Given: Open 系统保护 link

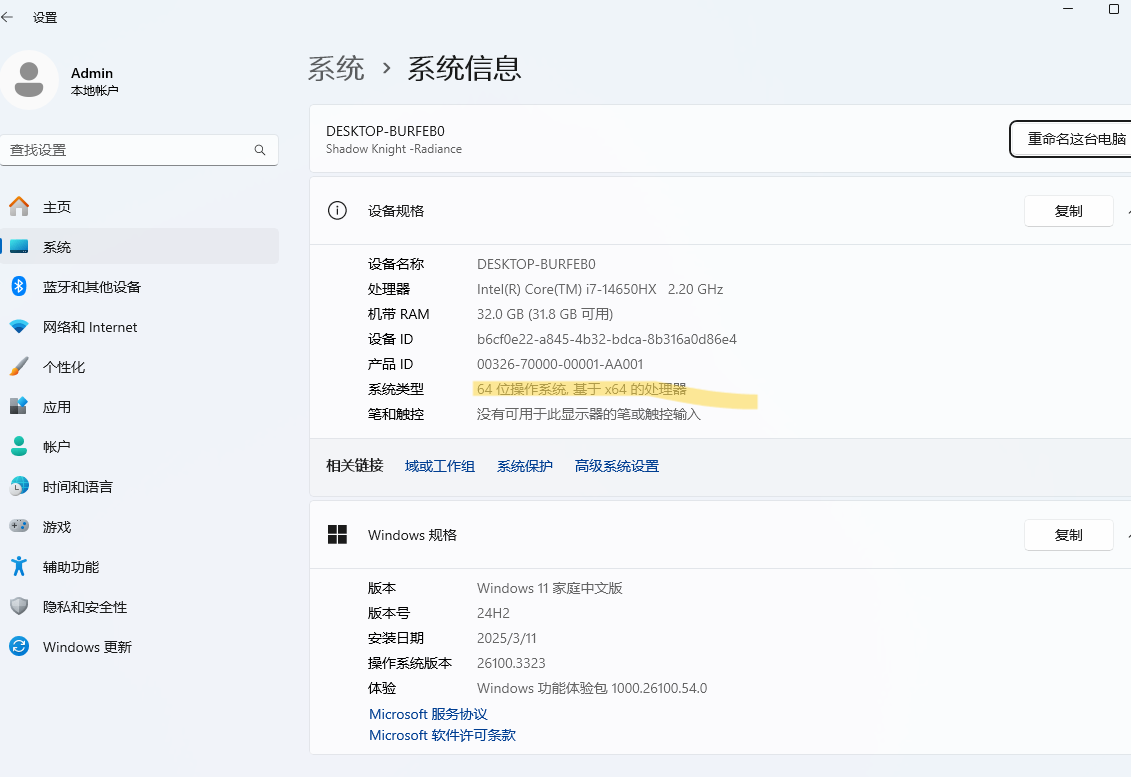Looking at the screenshot, I should tap(524, 466).
